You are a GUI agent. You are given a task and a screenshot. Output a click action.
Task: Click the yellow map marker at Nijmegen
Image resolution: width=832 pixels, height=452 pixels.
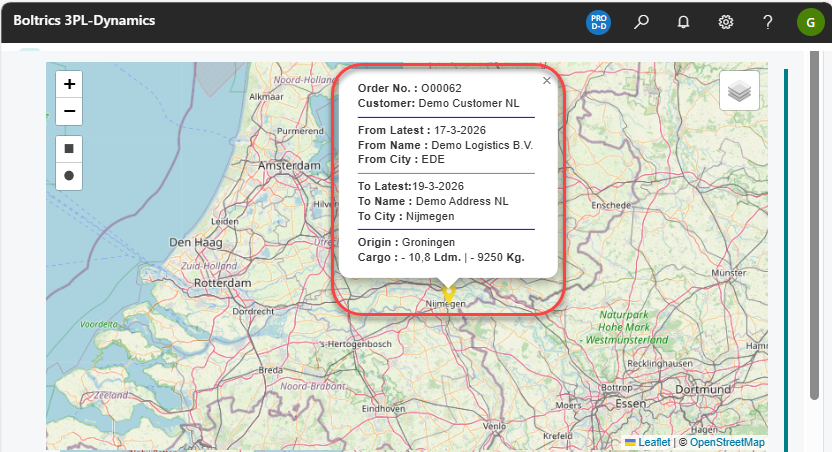[449, 294]
